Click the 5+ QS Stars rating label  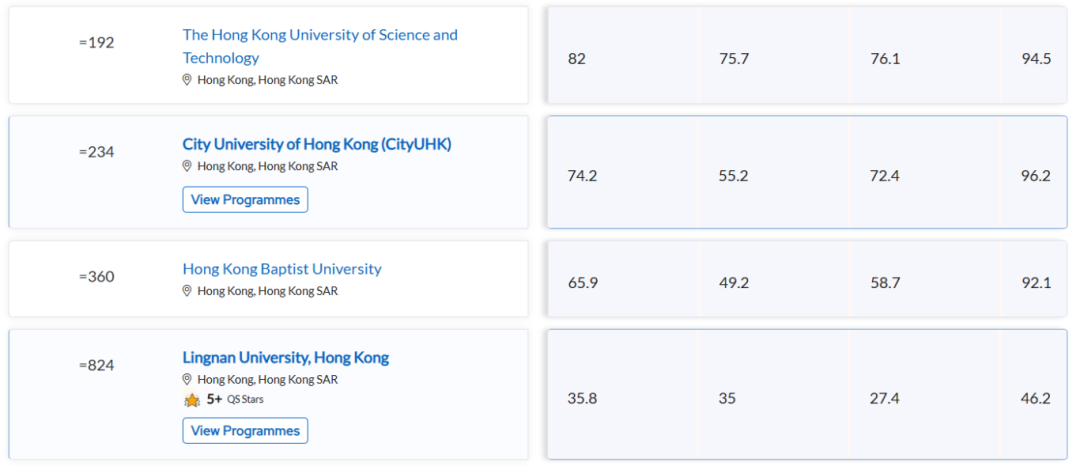(235, 399)
